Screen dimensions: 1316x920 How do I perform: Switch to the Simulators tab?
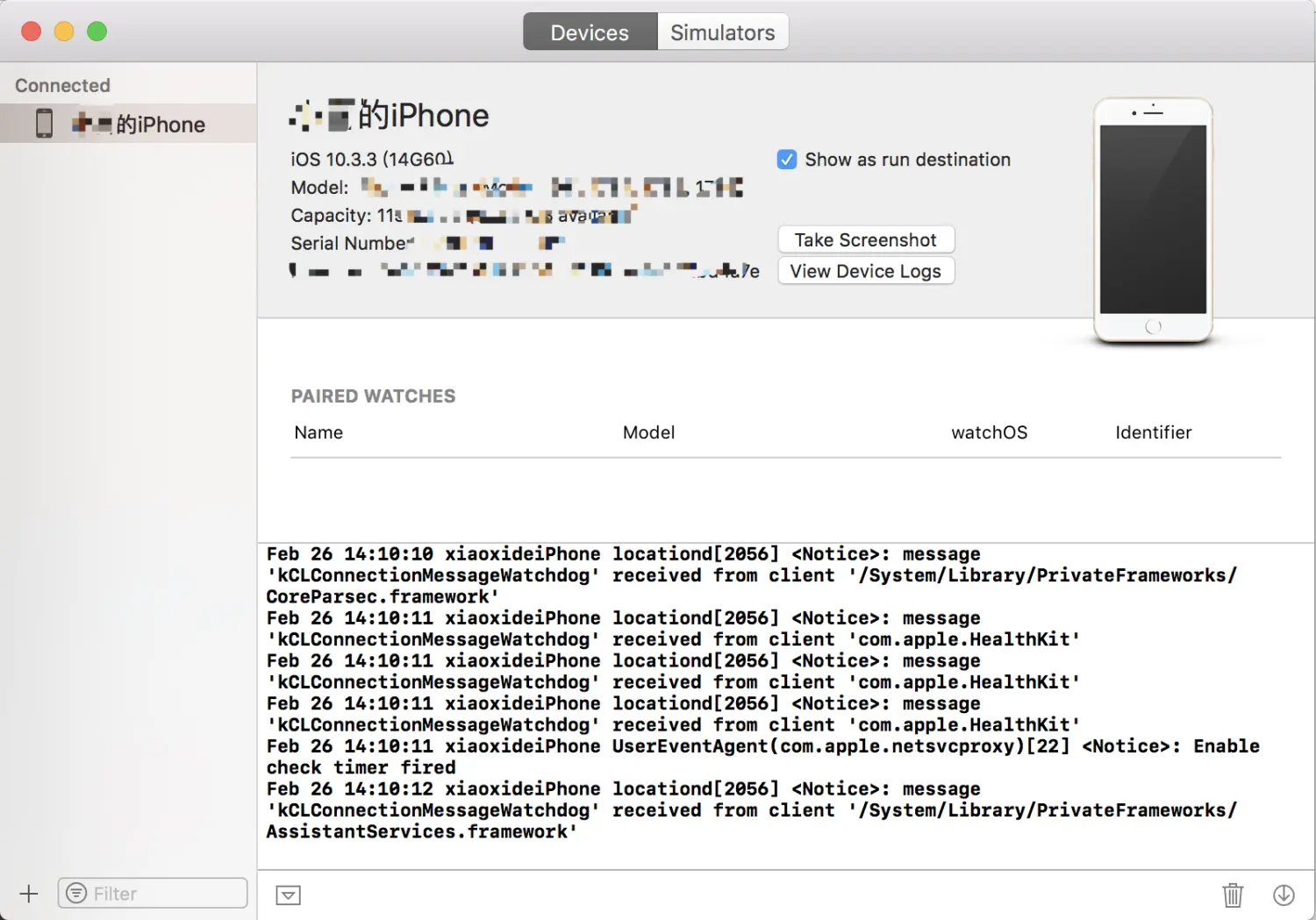click(x=723, y=32)
